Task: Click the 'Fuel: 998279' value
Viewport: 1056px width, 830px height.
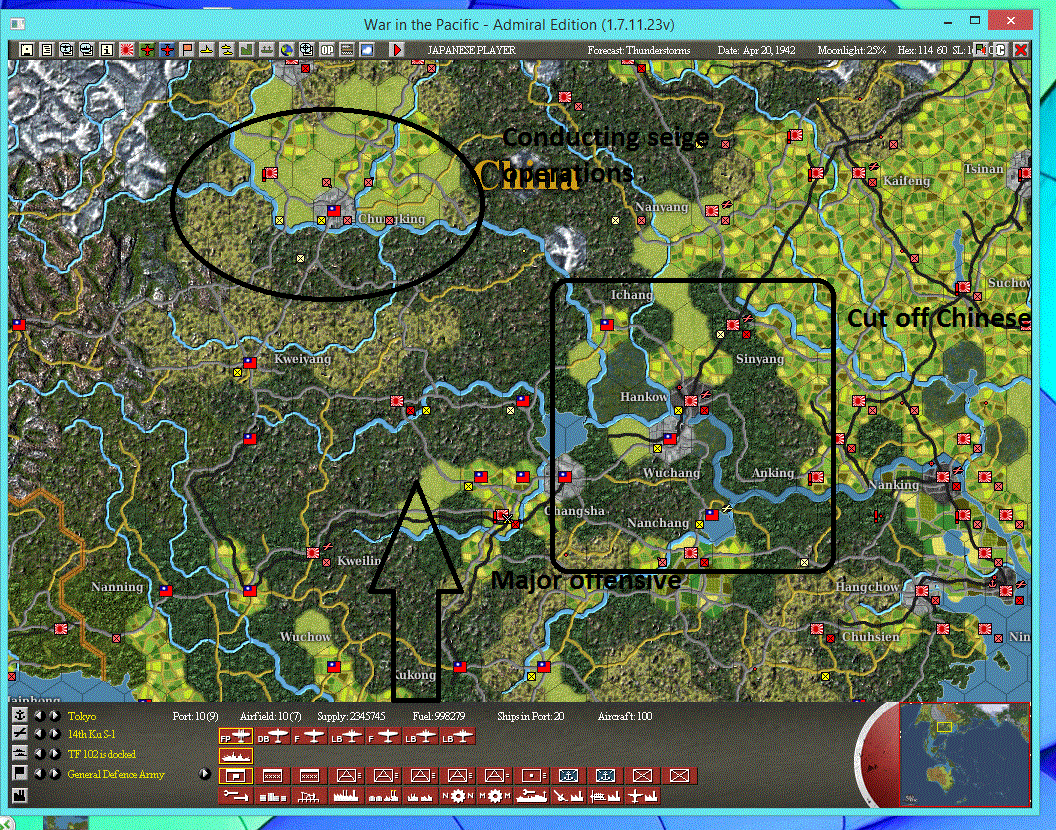Action: click(438, 716)
